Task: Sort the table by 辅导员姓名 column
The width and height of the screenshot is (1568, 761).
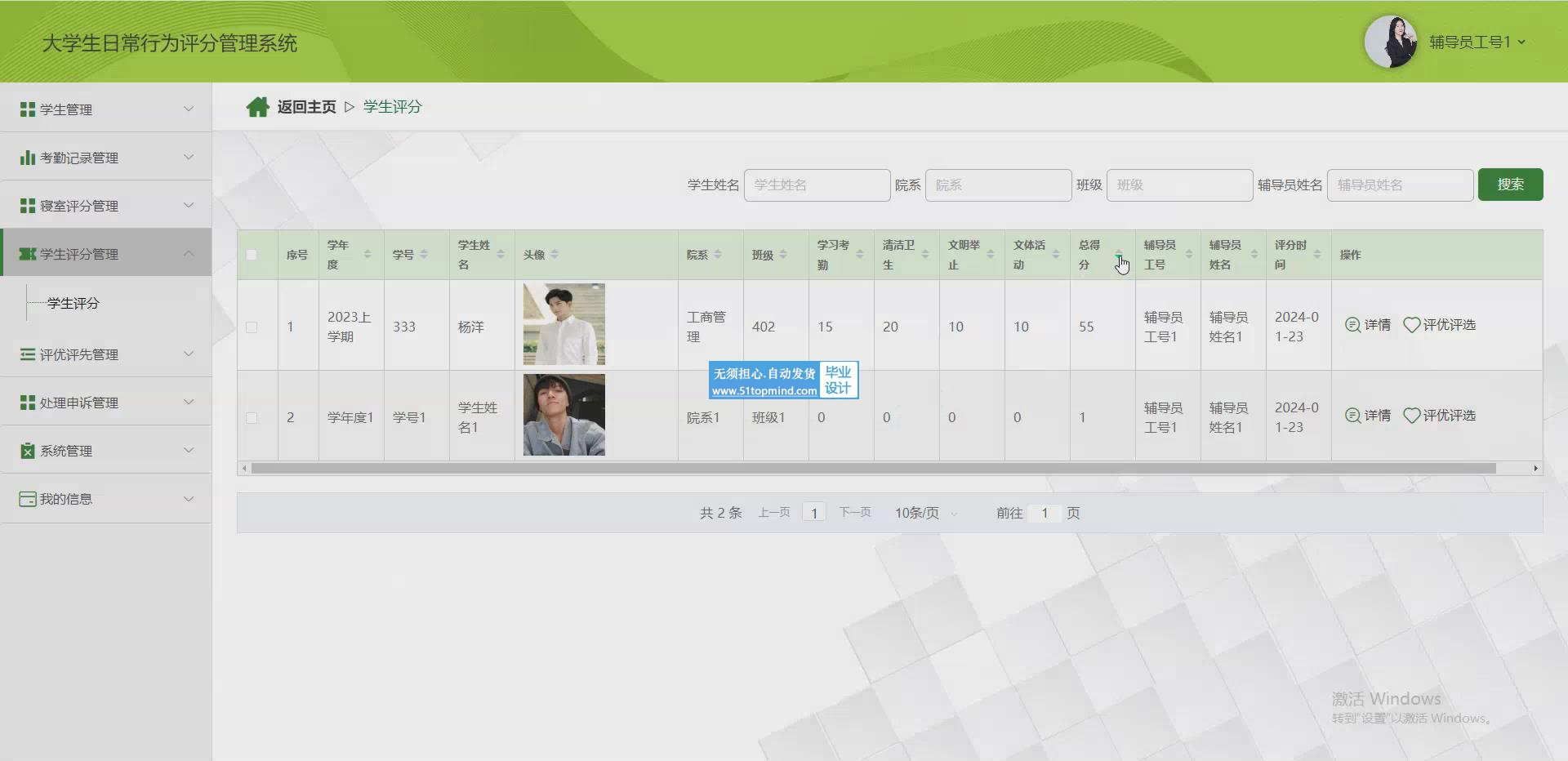Action: [1254, 255]
